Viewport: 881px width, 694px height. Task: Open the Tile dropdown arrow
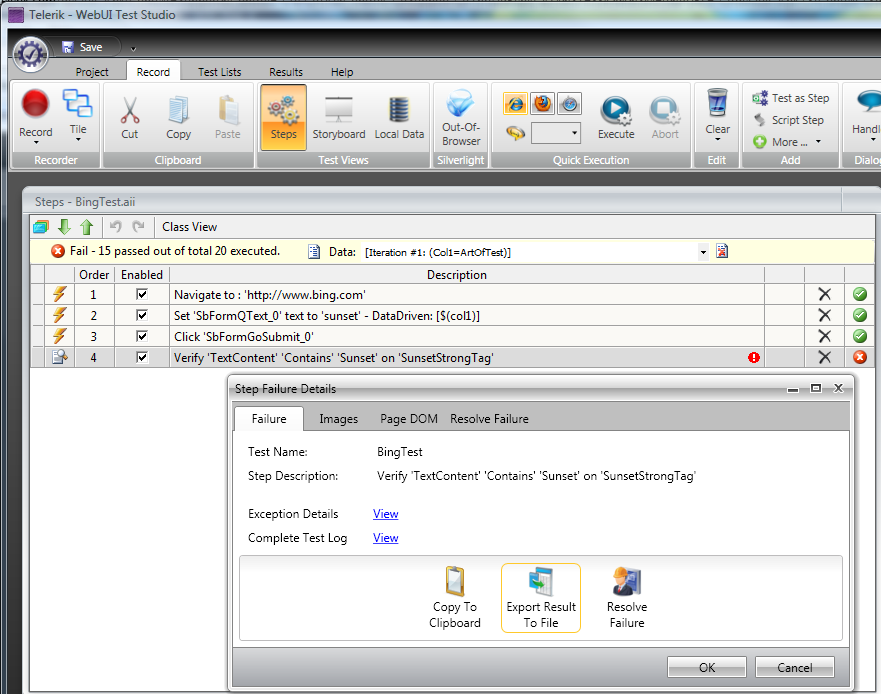(78, 139)
